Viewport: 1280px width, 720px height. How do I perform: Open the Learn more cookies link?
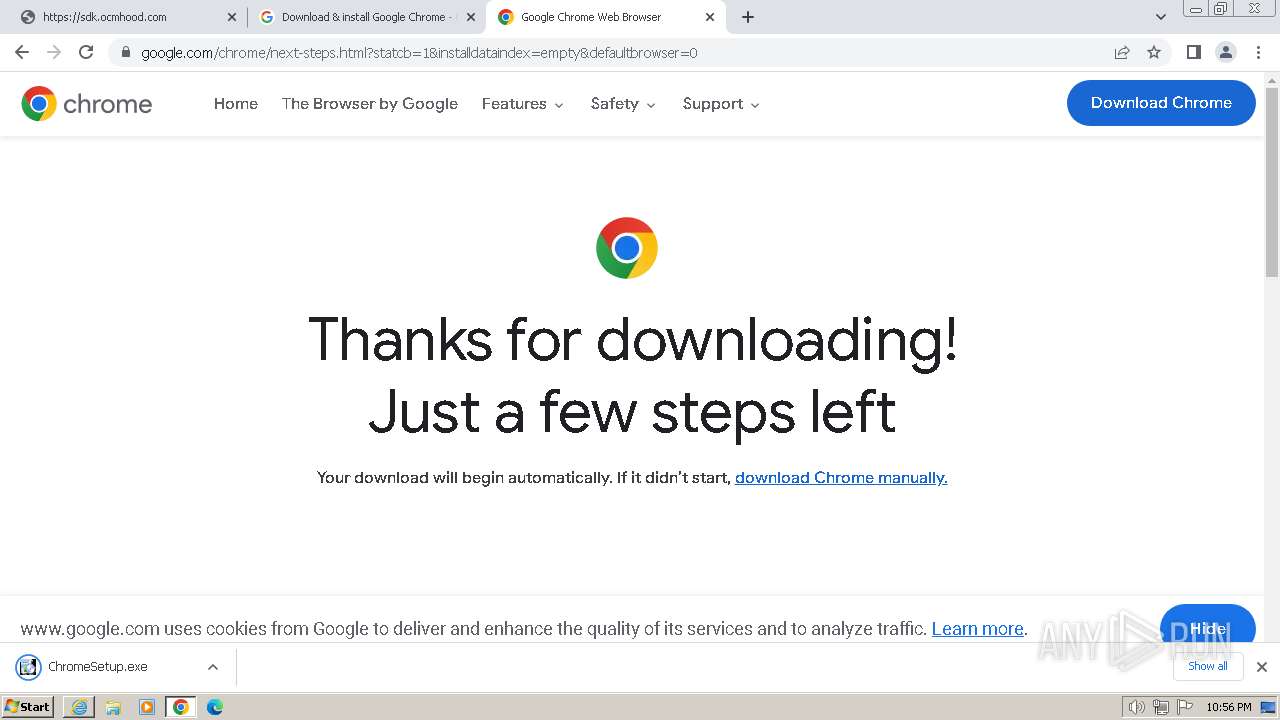coord(978,629)
